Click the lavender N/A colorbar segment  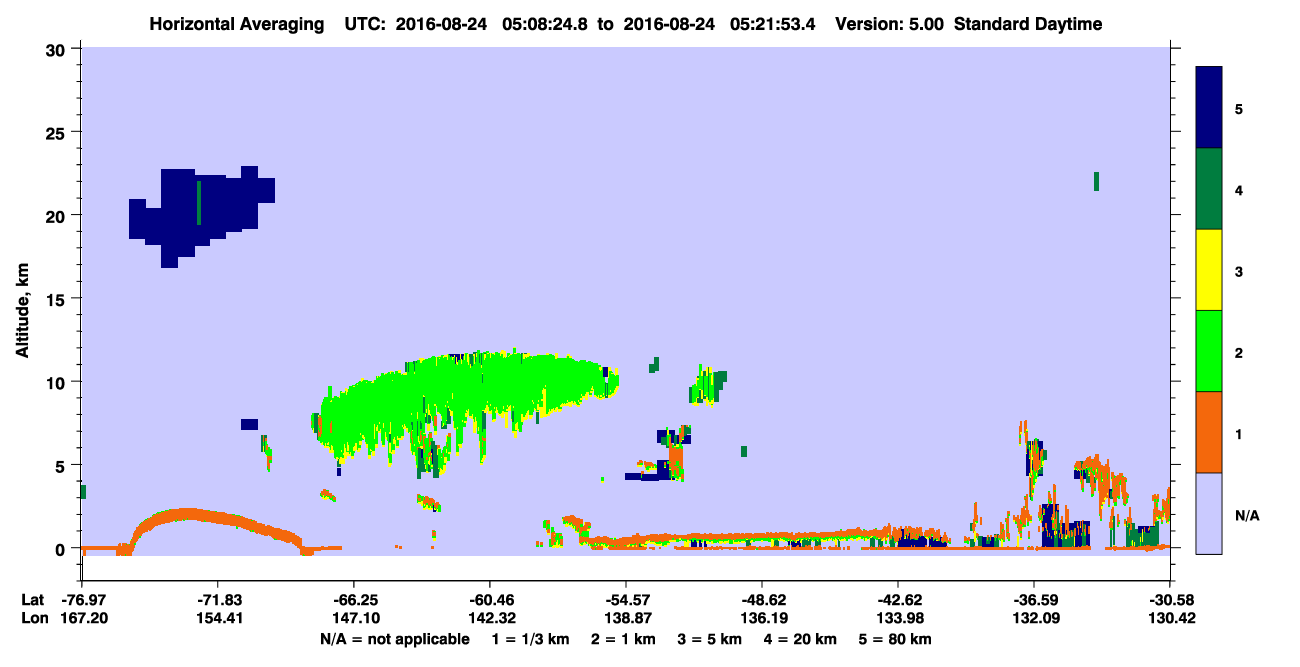[x=1209, y=513]
